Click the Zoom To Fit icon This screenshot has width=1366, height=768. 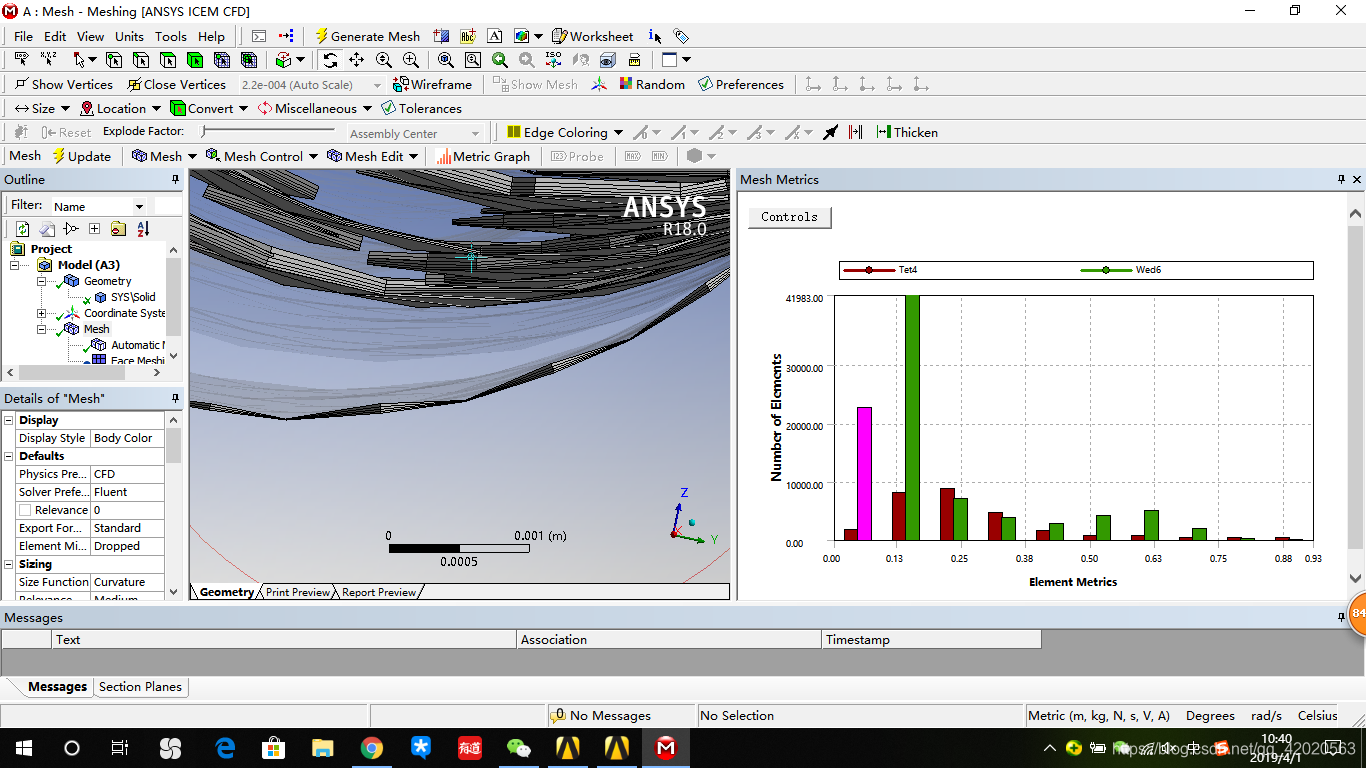446,60
